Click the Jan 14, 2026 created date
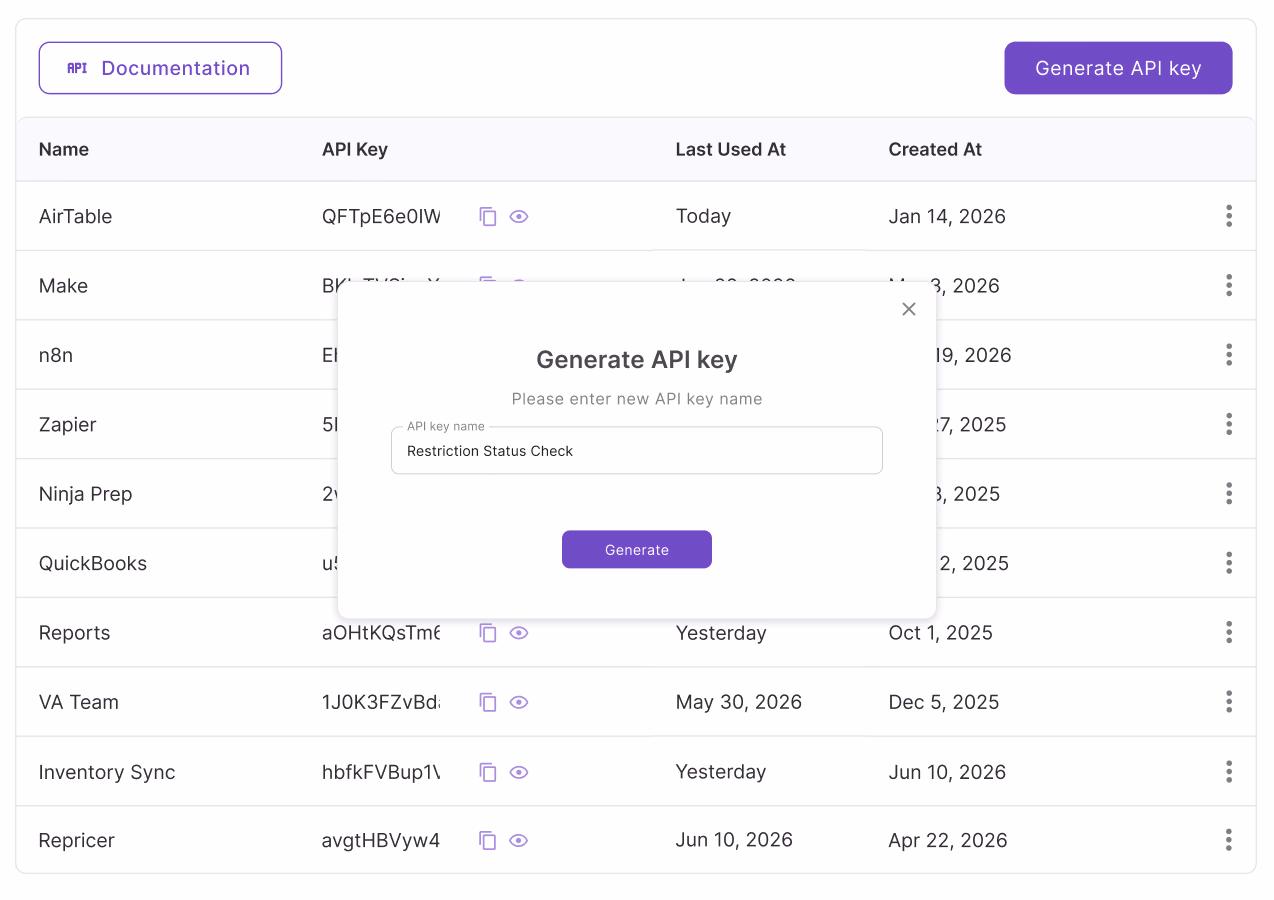 tap(947, 216)
